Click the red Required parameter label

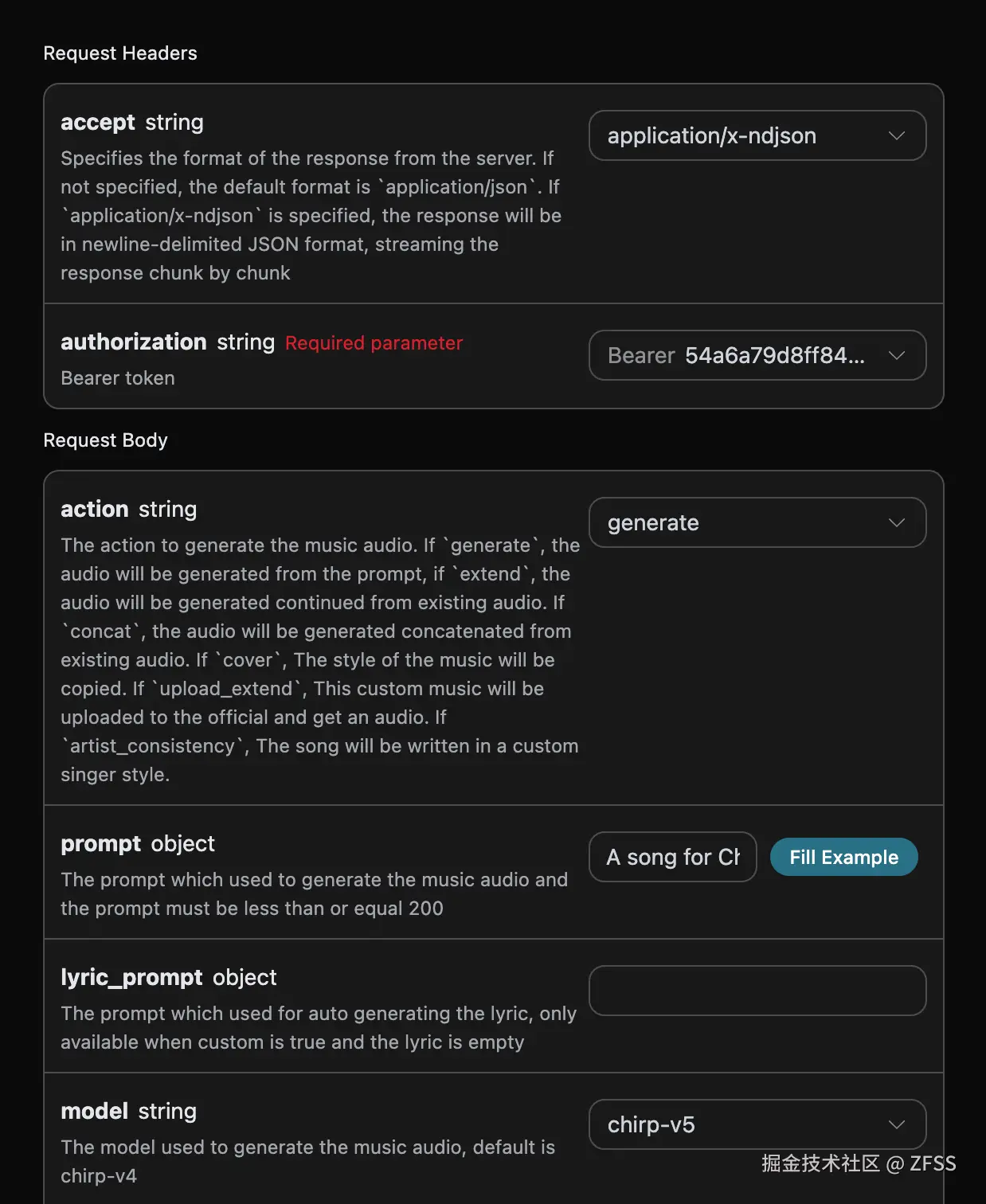(374, 343)
